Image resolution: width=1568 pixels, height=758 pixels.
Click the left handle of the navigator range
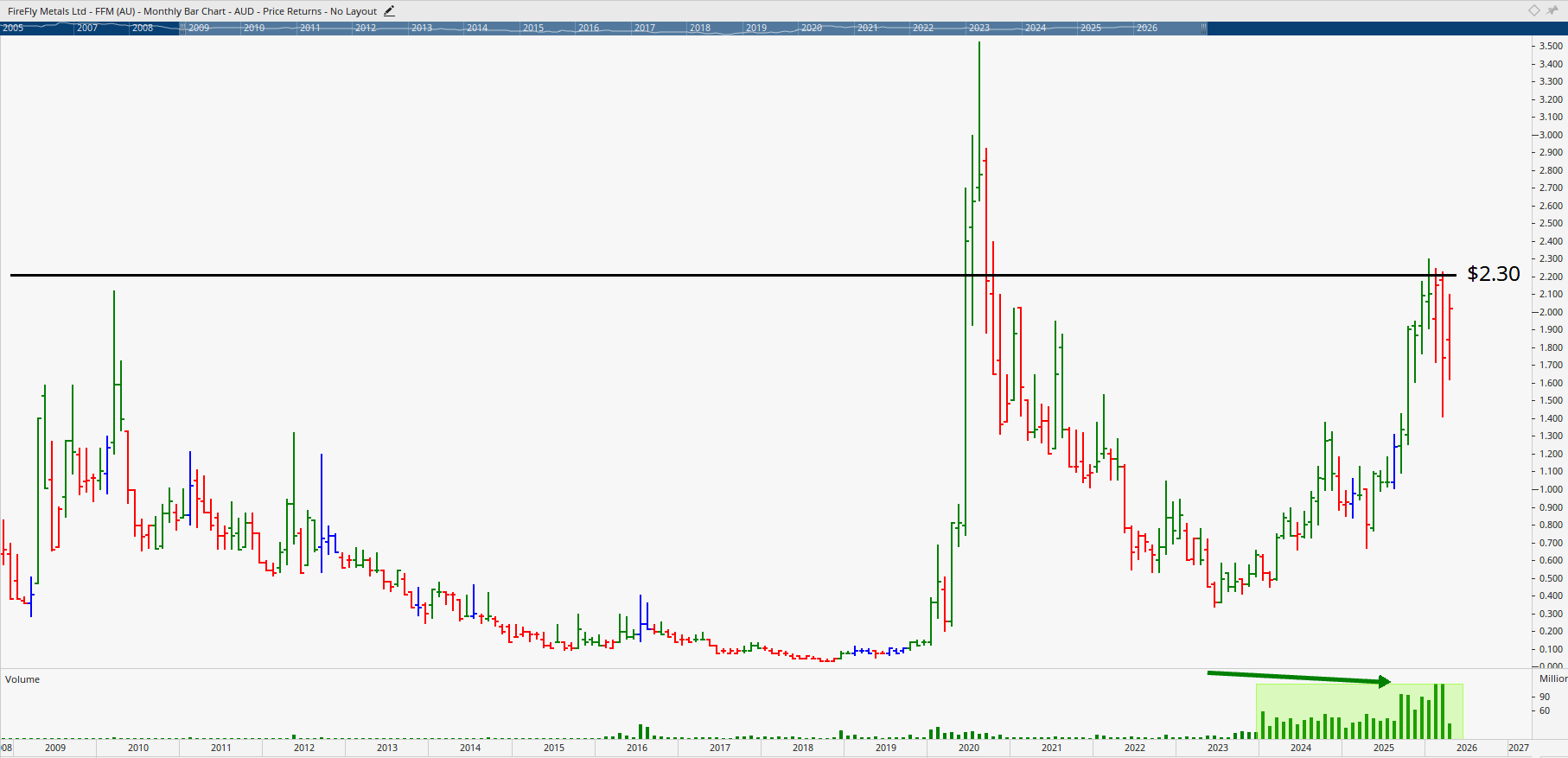pos(182,28)
